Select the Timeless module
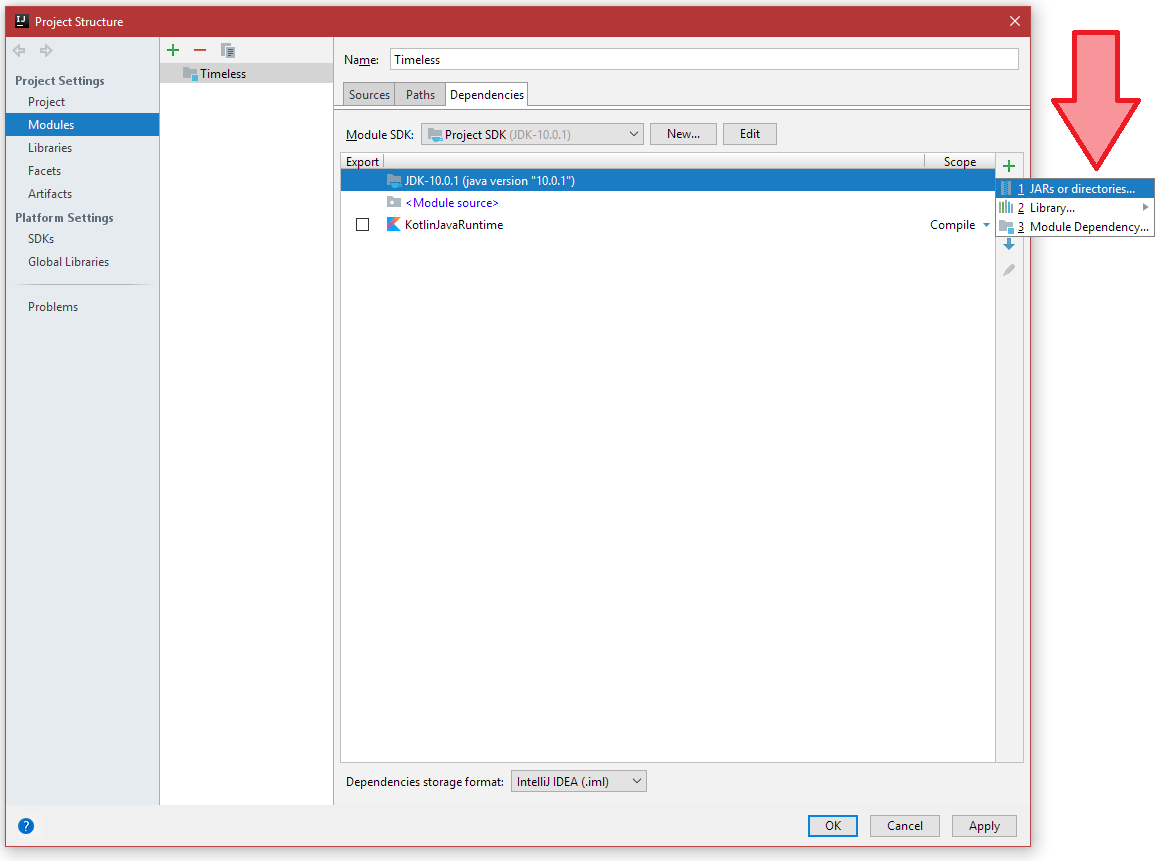 [x=246, y=73]
